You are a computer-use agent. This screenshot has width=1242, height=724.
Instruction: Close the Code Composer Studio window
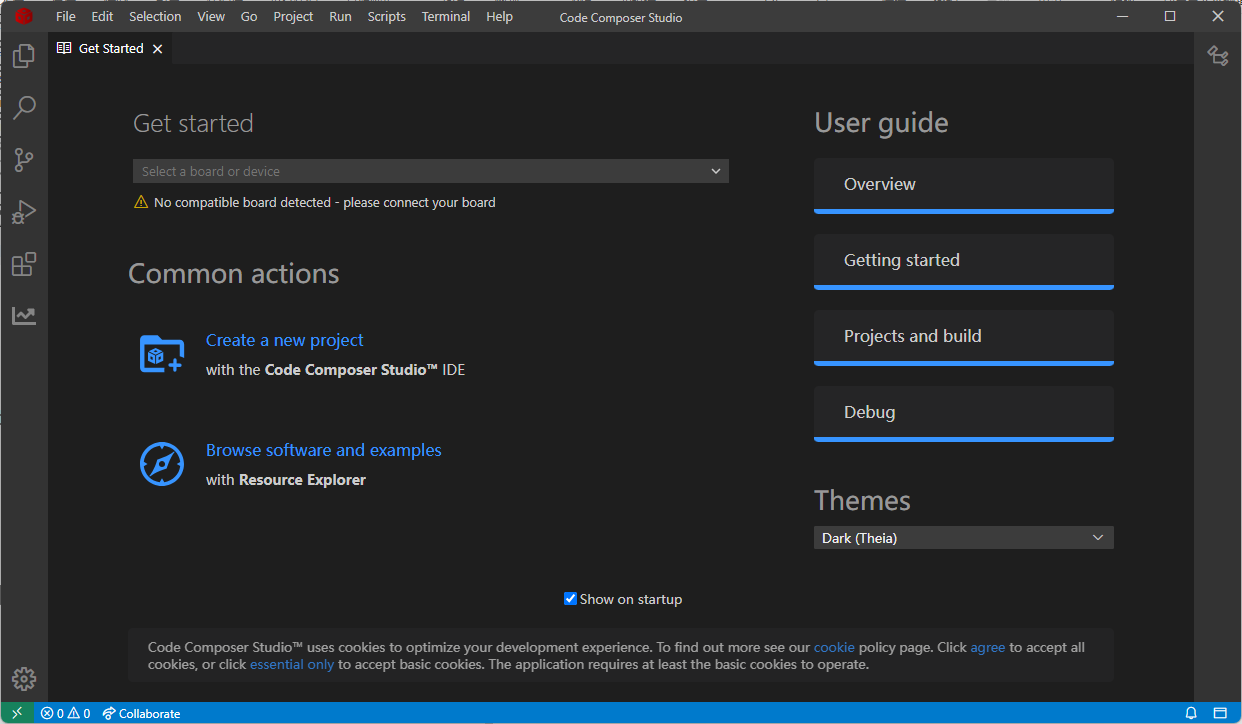pos(1217,16)
